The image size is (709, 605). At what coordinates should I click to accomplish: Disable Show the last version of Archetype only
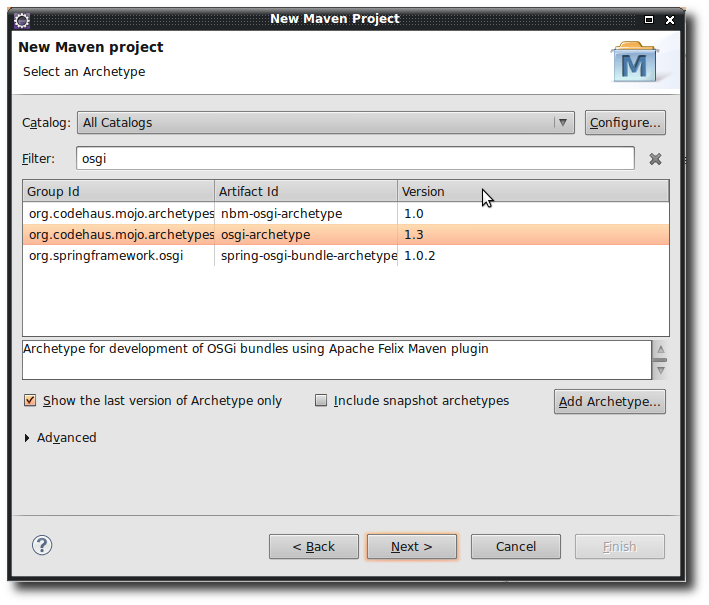pos(30,401)
